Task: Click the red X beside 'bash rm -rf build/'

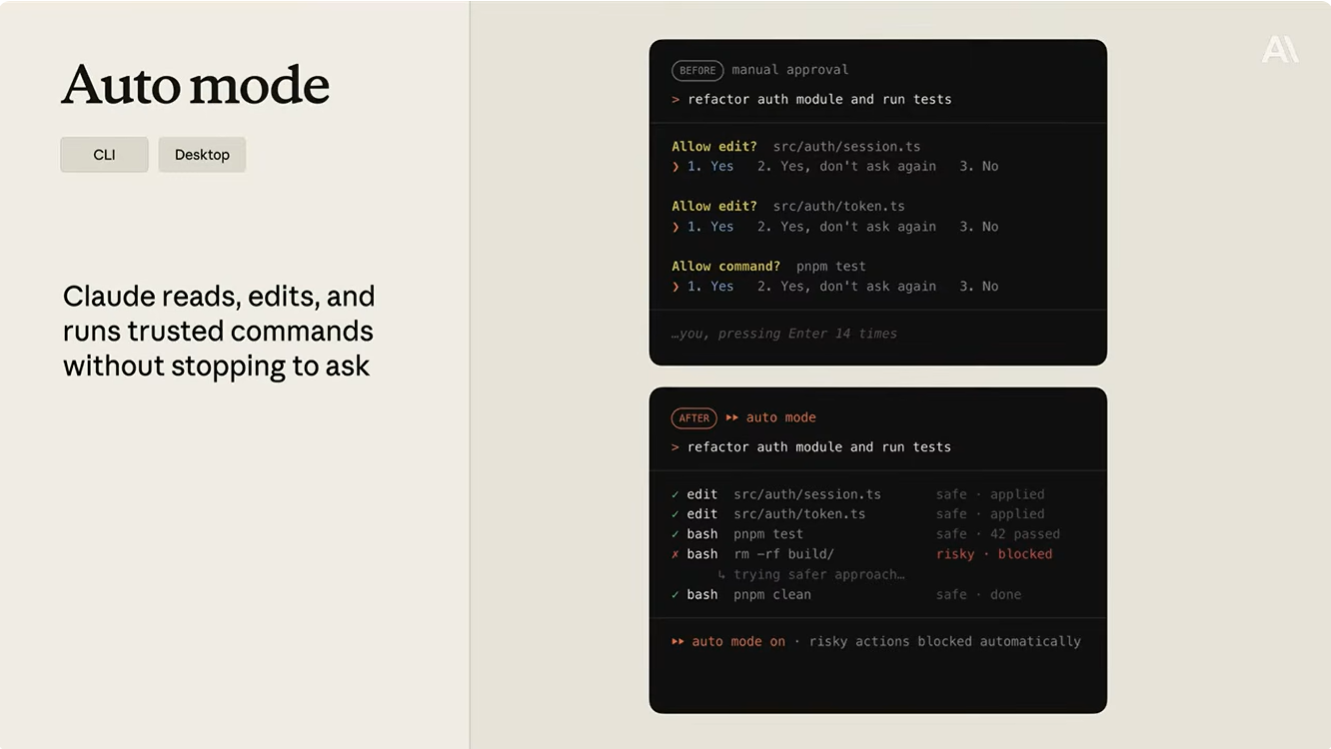Action: pos(676,554)
